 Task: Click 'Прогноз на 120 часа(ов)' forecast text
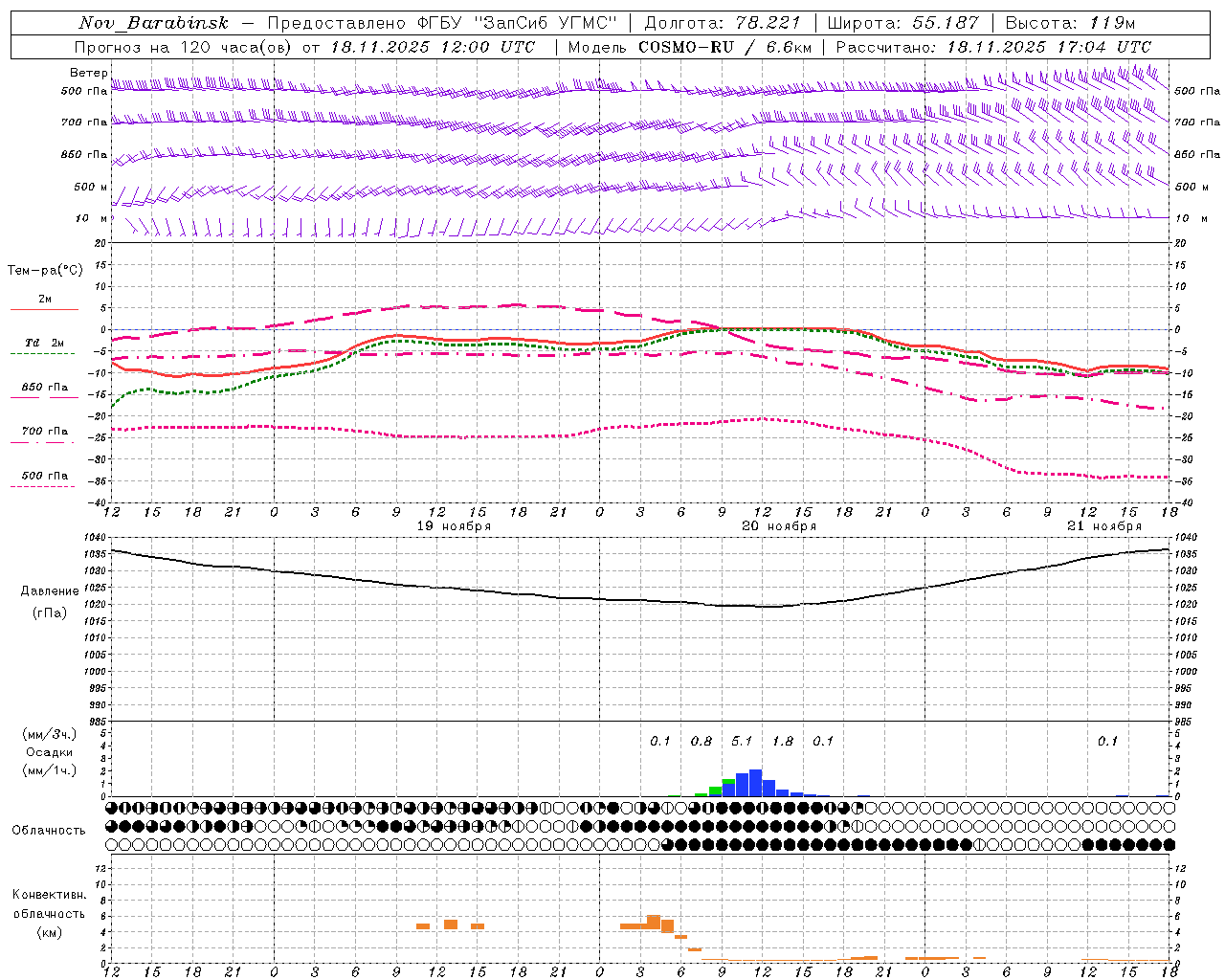click(185, 47)
